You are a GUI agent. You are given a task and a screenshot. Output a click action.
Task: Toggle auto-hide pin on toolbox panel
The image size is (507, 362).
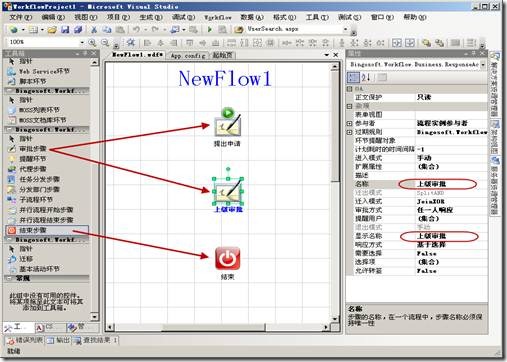pyautogui.click(x=85, y=53)
